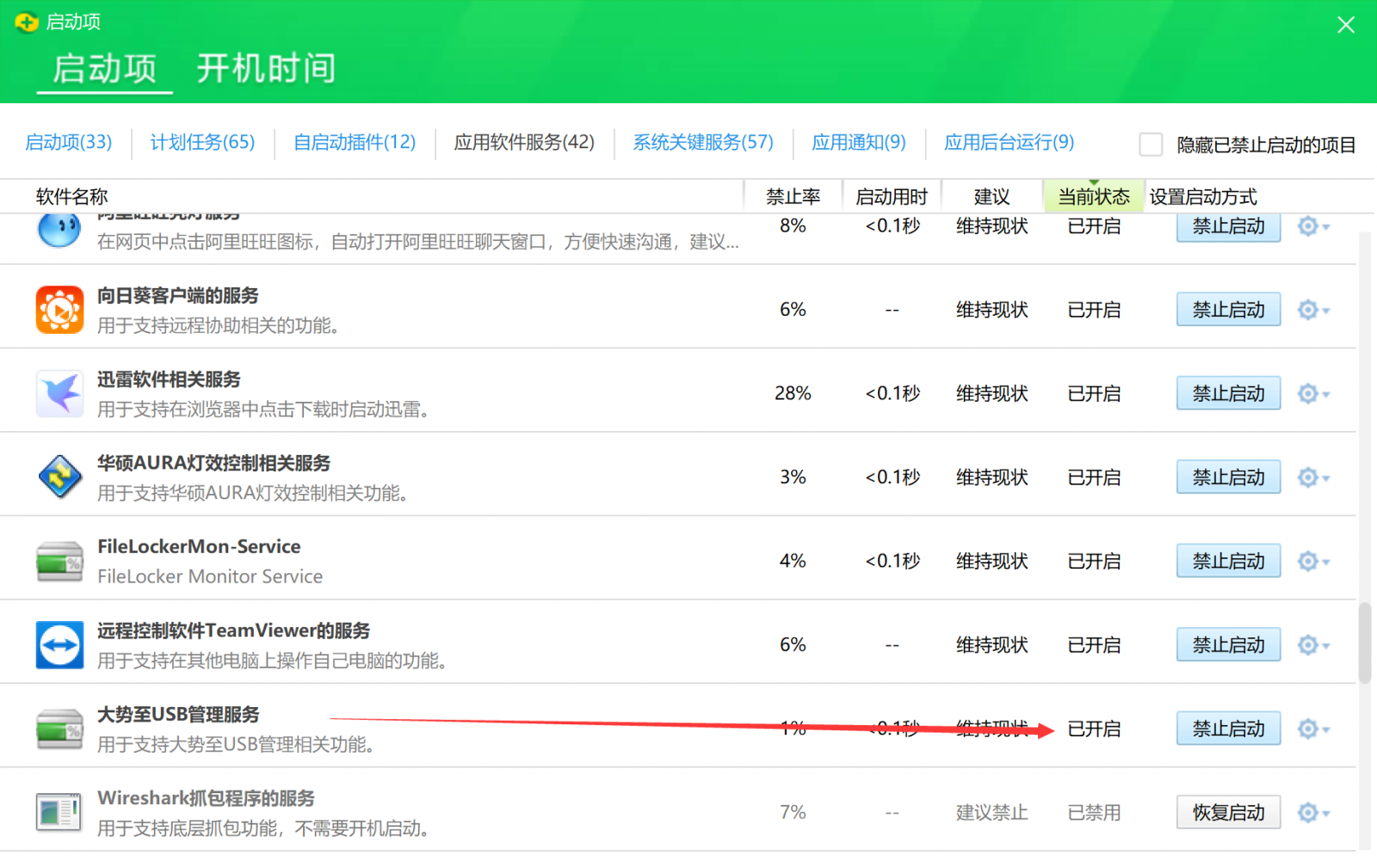The width and height of the screenshot is (1377, 868).
Task: Click the 360 logo icon in title bar
Action: (27, 22)
